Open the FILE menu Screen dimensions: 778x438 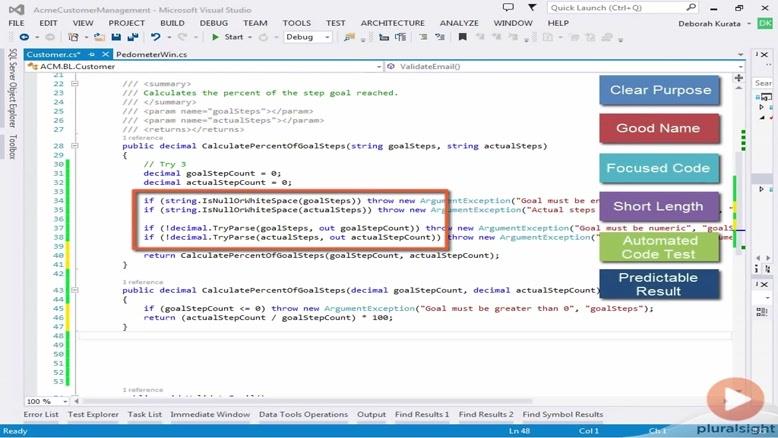tap(16, 23)
